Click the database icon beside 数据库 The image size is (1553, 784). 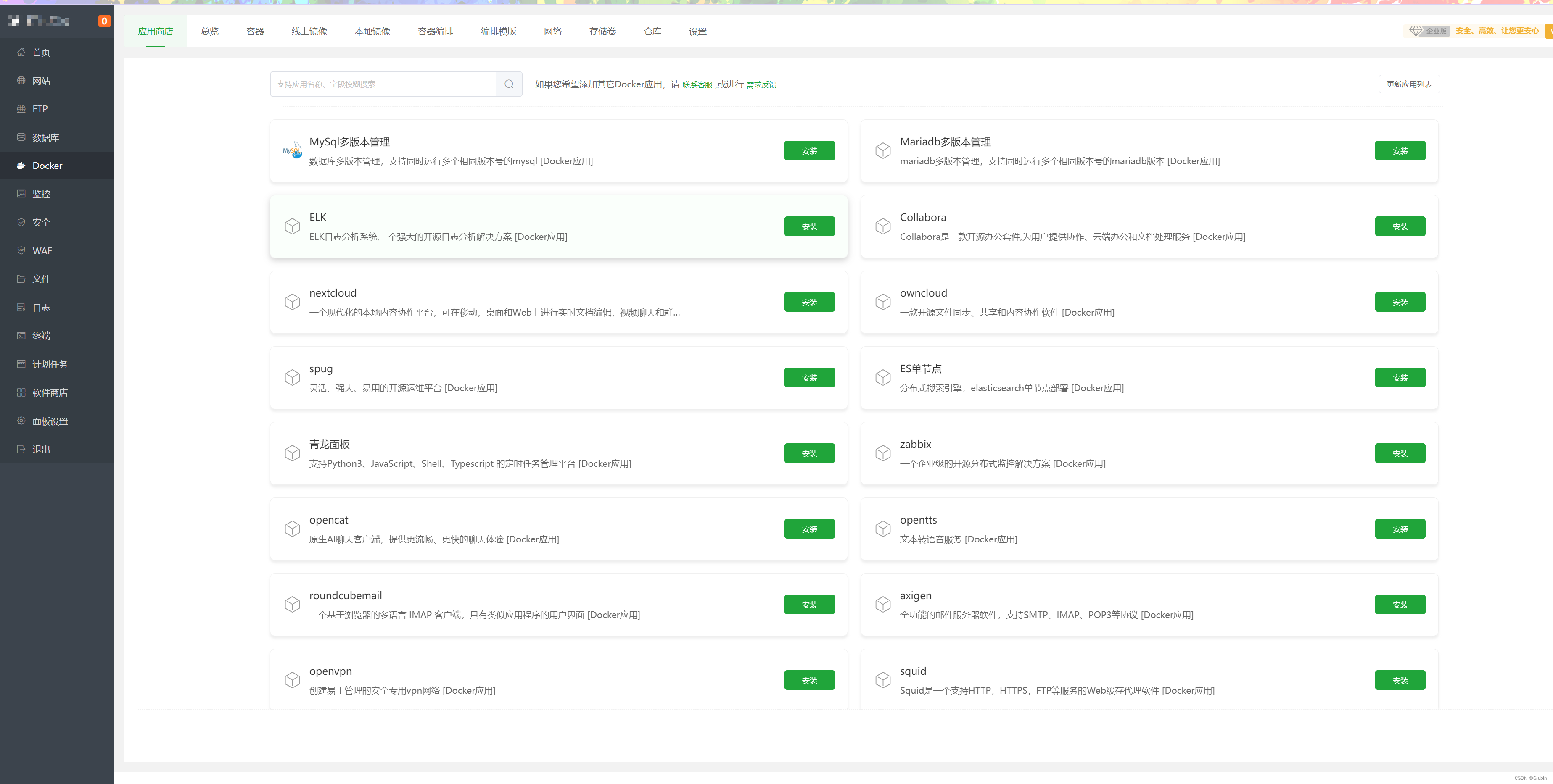[21, 137]
